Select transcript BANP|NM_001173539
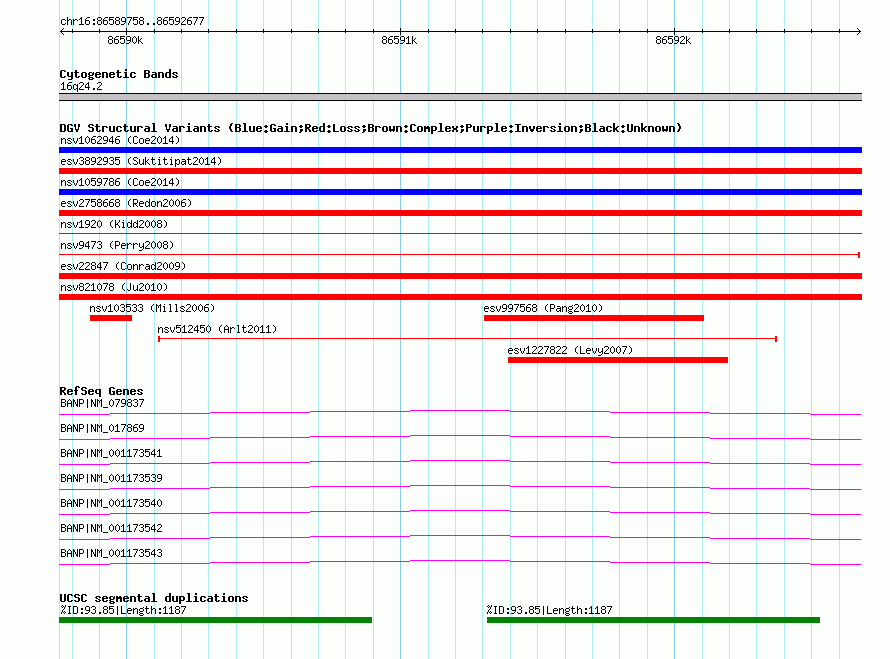The height and width of the screenshot is (659, 890). [111, 478]
